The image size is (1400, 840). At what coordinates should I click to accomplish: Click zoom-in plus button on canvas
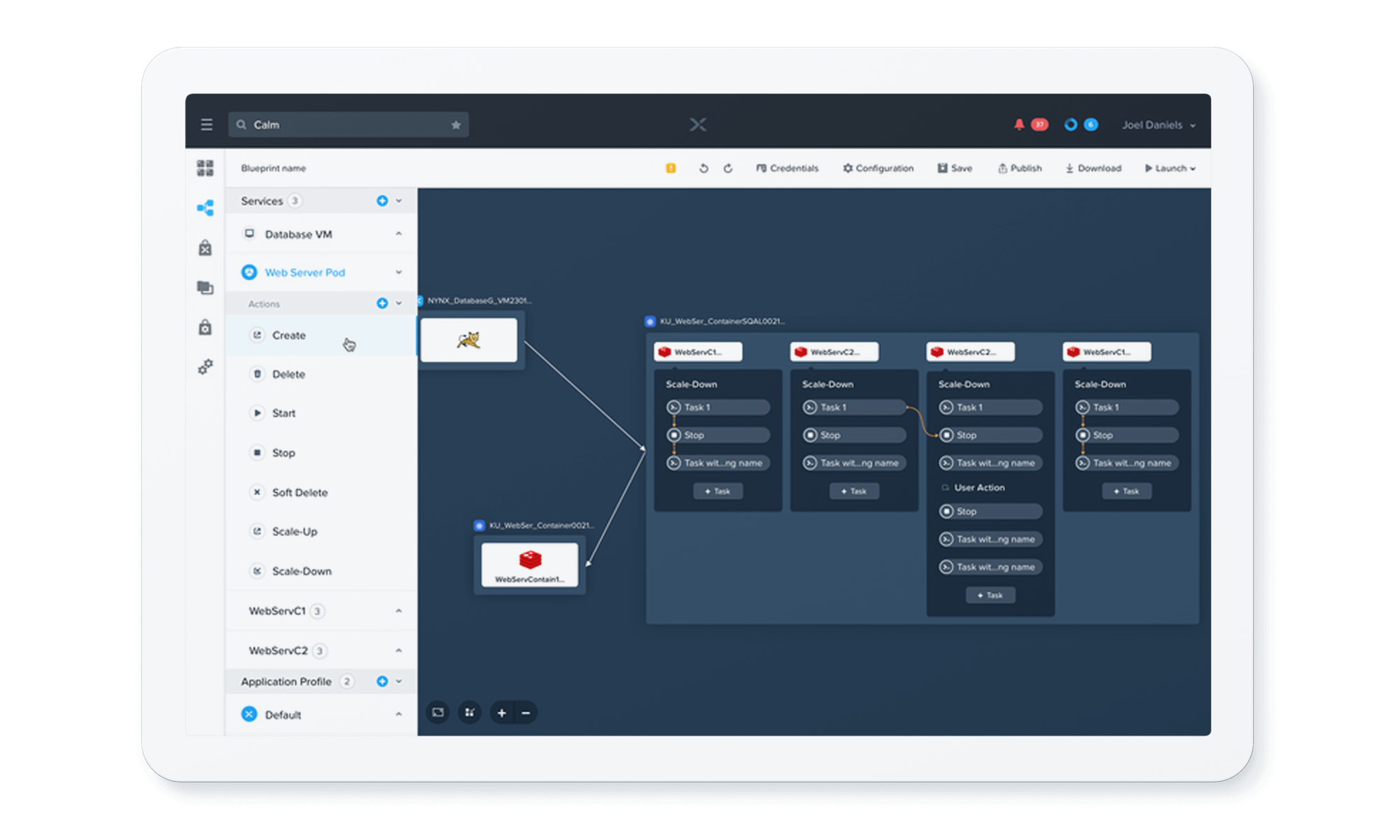pos(500,712)
